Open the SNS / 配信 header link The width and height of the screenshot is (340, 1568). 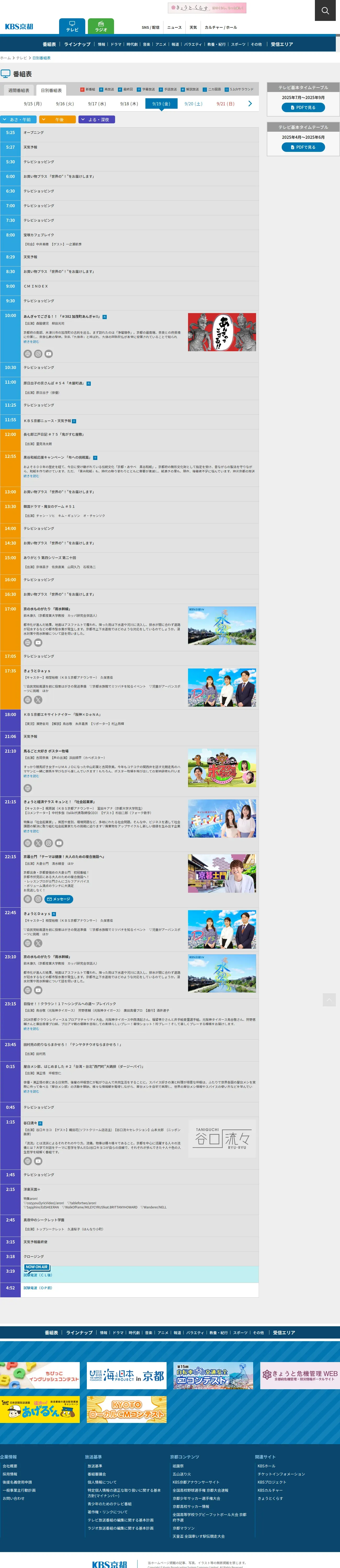click(150, 27)
